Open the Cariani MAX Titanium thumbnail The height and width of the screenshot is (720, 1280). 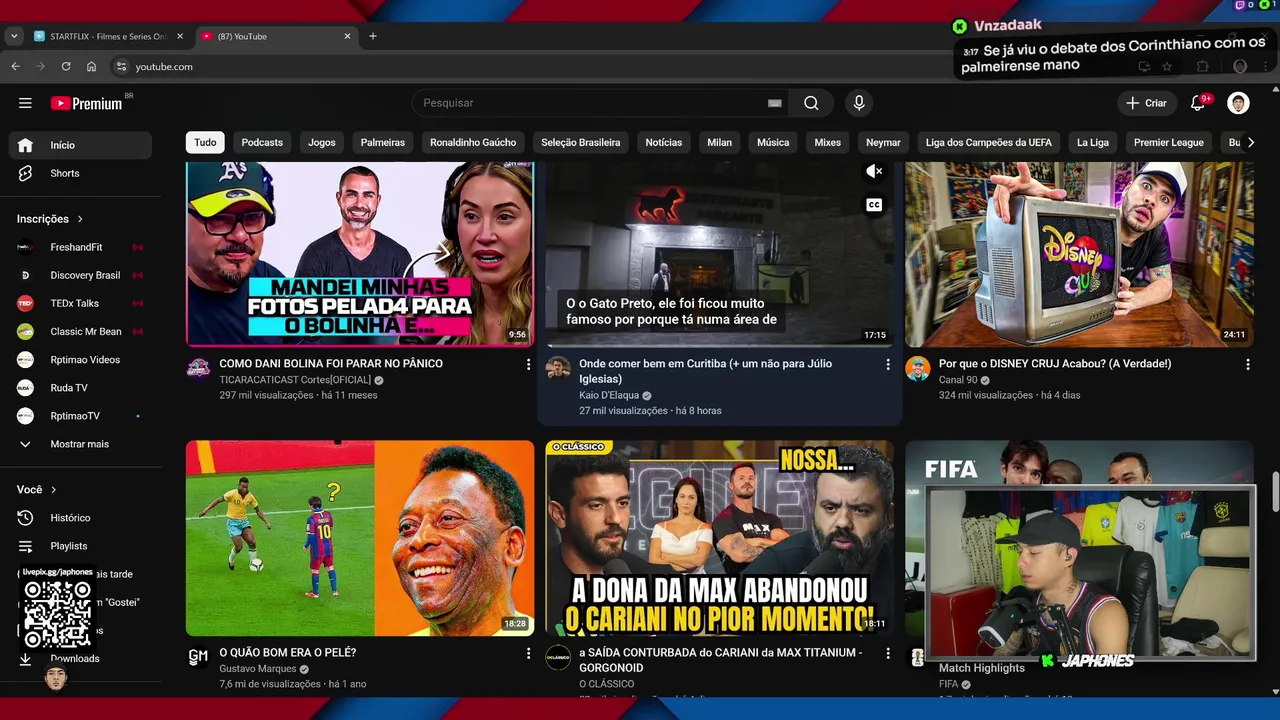click(720, 538)
